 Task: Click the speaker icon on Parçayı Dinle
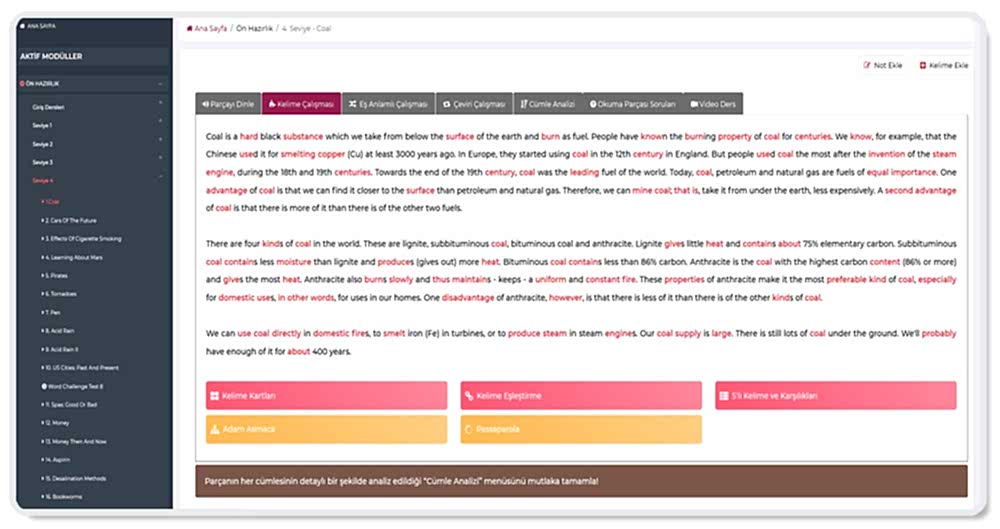pyautogui.click(x=205, y=104)
